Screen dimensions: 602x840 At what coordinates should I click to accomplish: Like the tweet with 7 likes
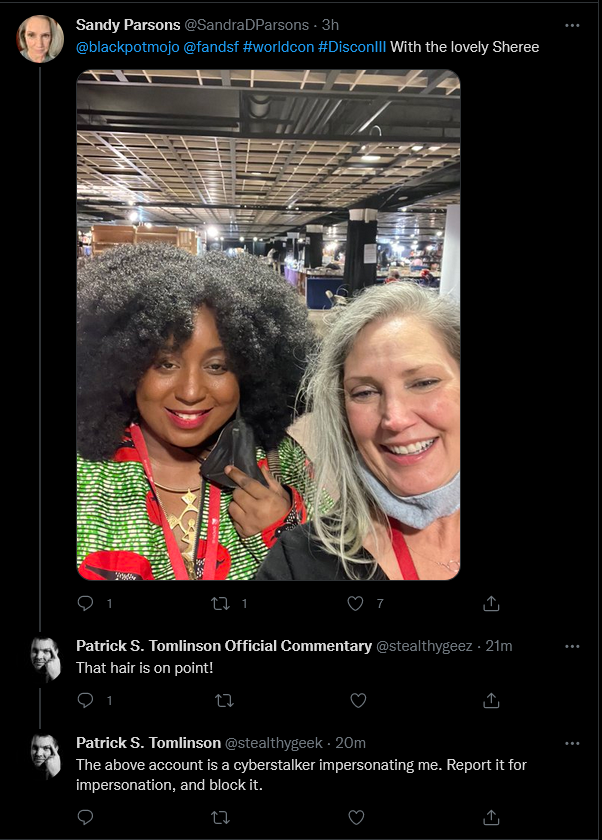coord(355,603)
